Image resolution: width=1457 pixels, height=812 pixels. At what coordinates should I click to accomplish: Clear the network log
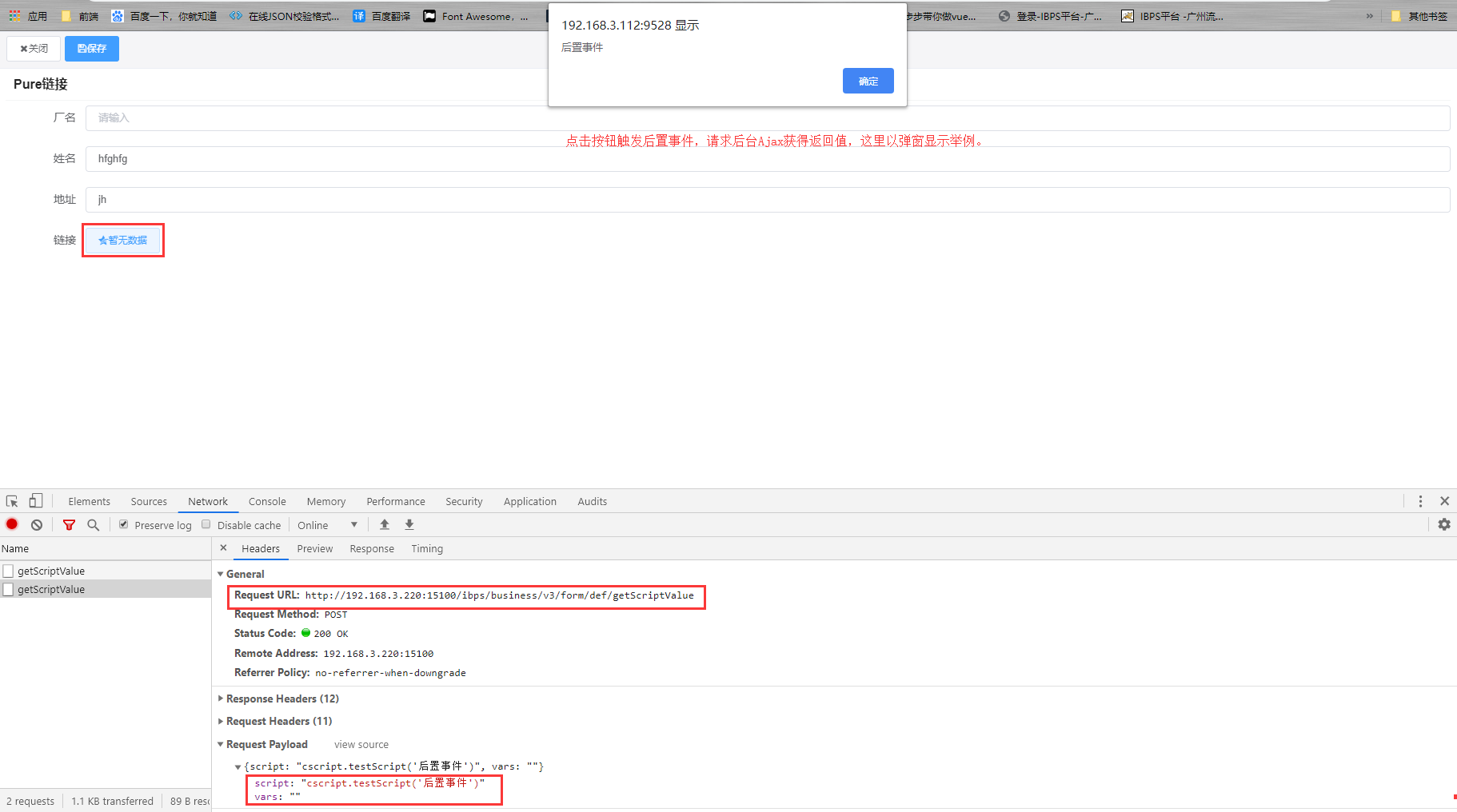pyautogui.click(x=37, y=525)
